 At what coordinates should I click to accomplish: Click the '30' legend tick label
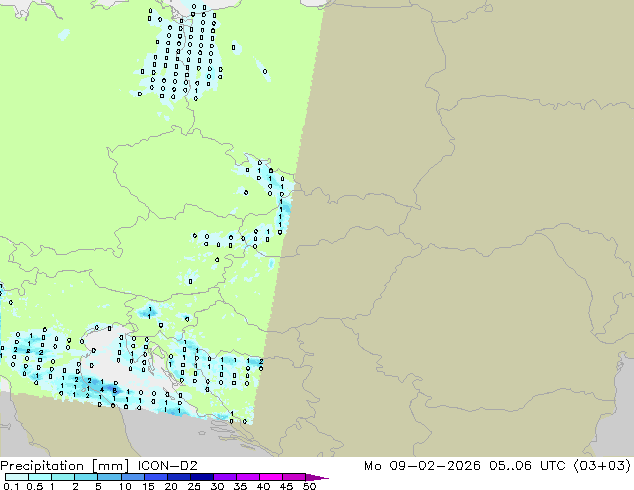[x=217, y=486]
